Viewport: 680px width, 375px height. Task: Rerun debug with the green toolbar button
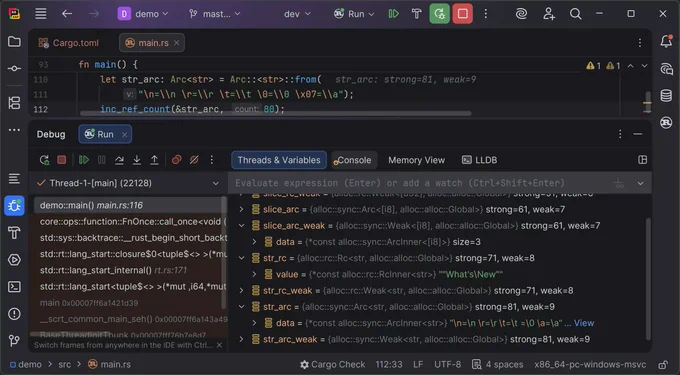[439, 14]
